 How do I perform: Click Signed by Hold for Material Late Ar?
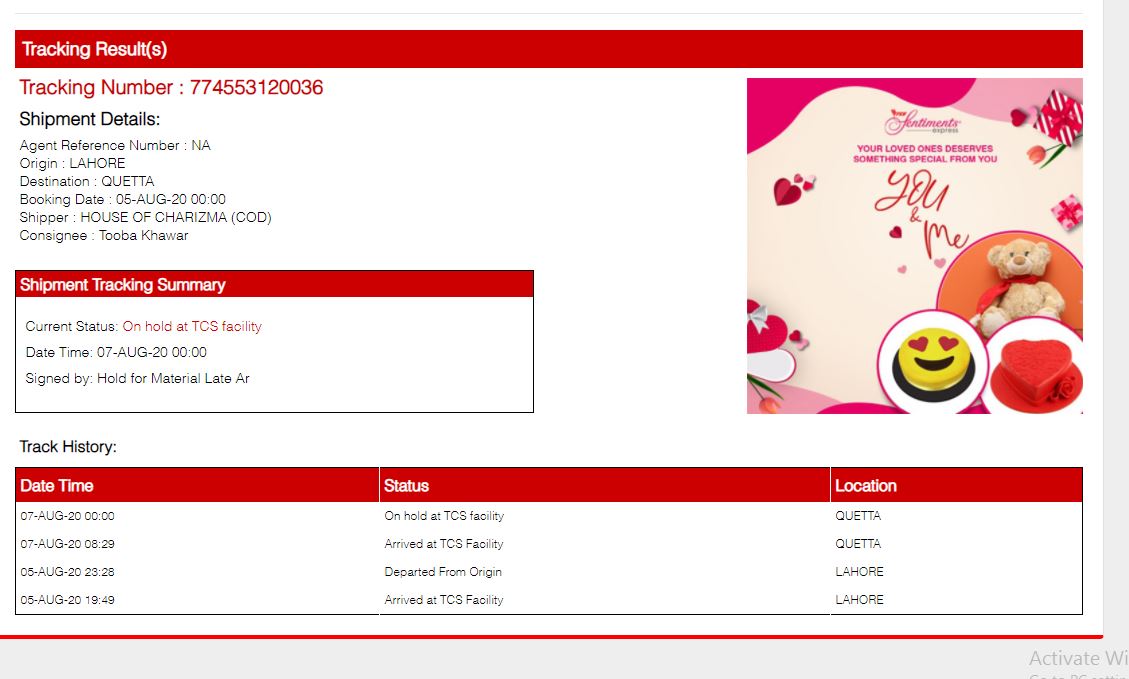coord(138,378)
